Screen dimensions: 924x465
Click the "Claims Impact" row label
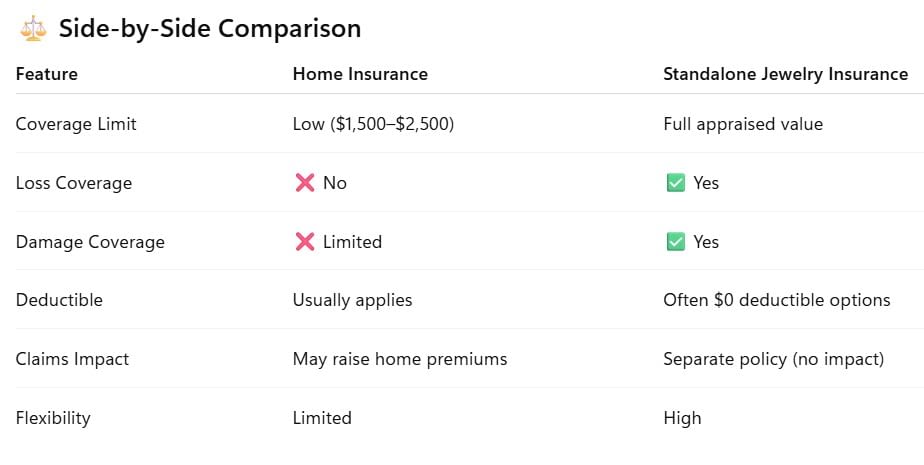tap(72, 359)
